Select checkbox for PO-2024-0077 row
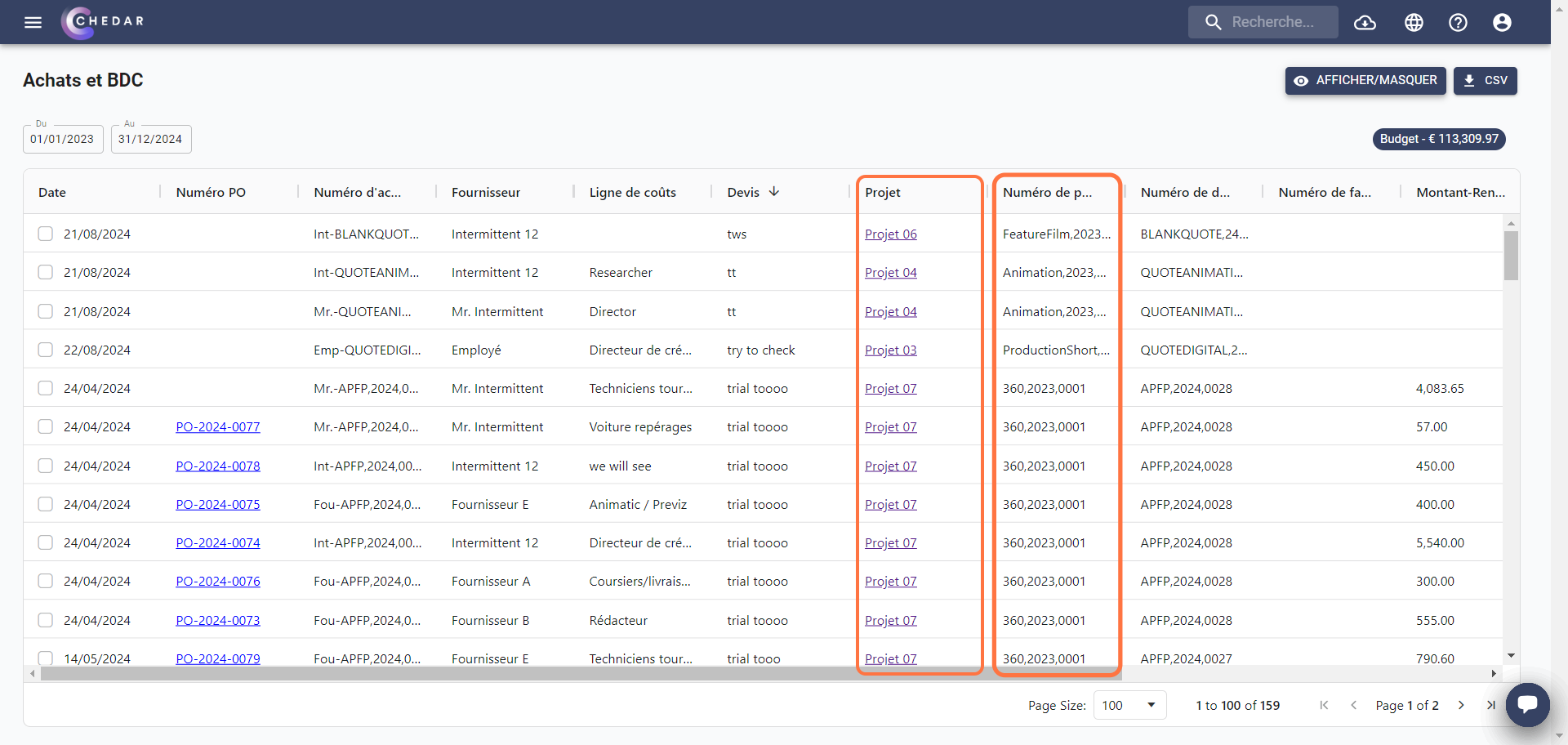 coord(46,426)
